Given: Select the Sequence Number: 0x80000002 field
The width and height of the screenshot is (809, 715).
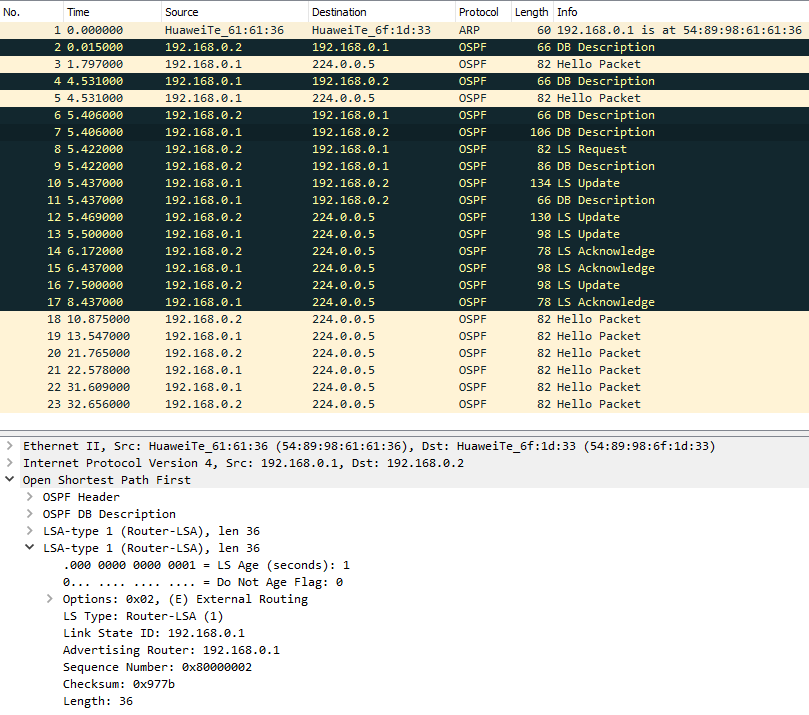Looking at the screenshot, I should click(x=157, y=667).
